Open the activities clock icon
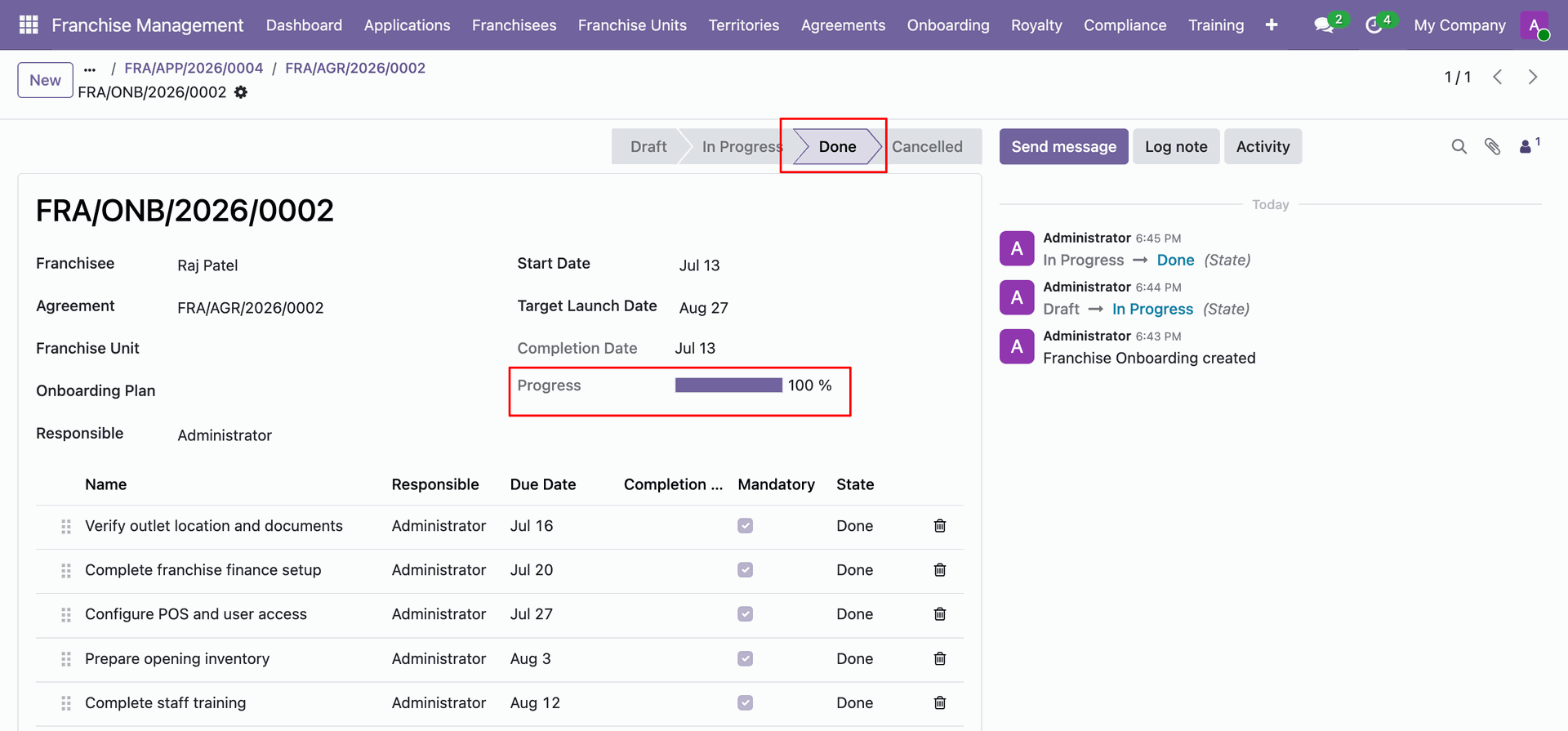Image resolution: width=1568 pixels, height=731 pixels. click(x=1374, y=25)
